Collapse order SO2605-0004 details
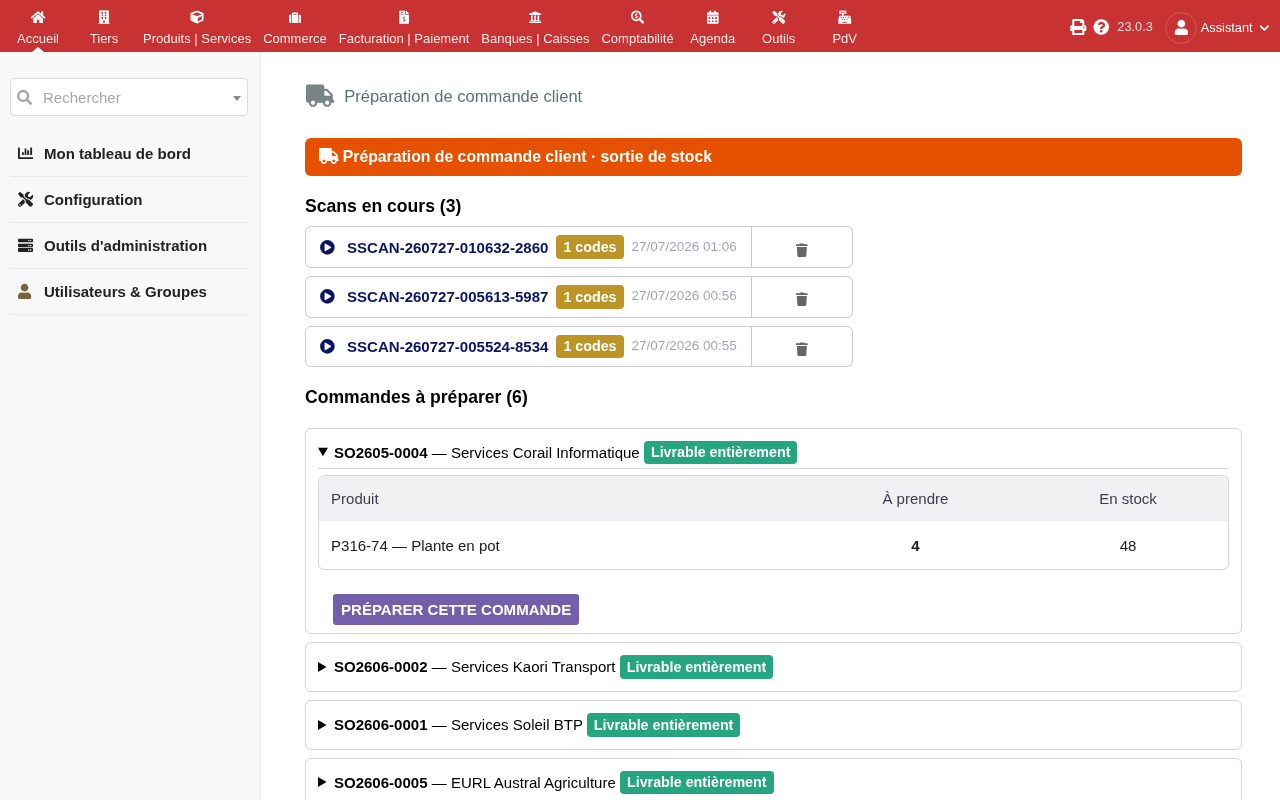 [322, 452]
